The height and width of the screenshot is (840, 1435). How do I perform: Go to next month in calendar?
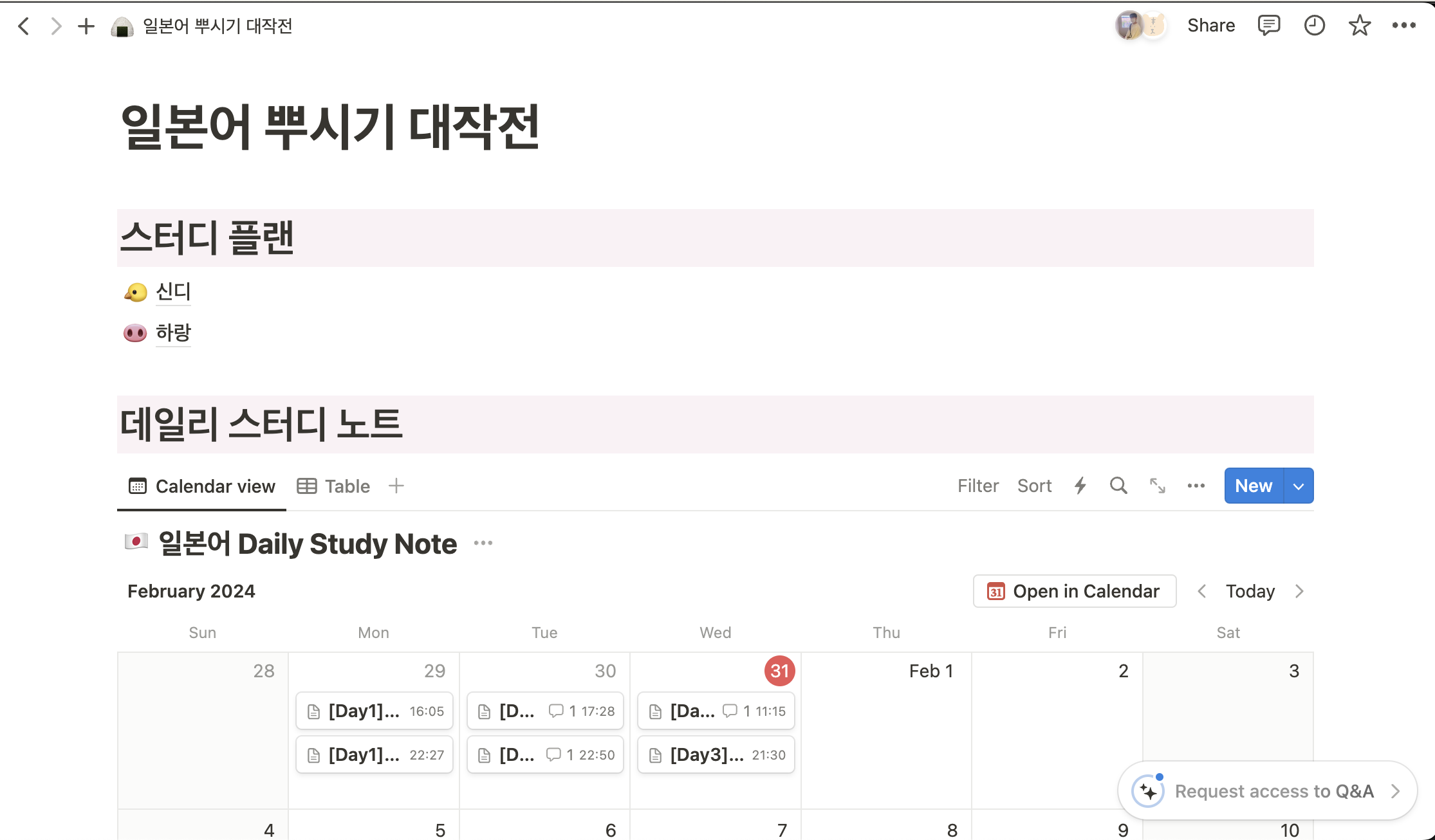pyautogui.click(x=1299, y=591)
